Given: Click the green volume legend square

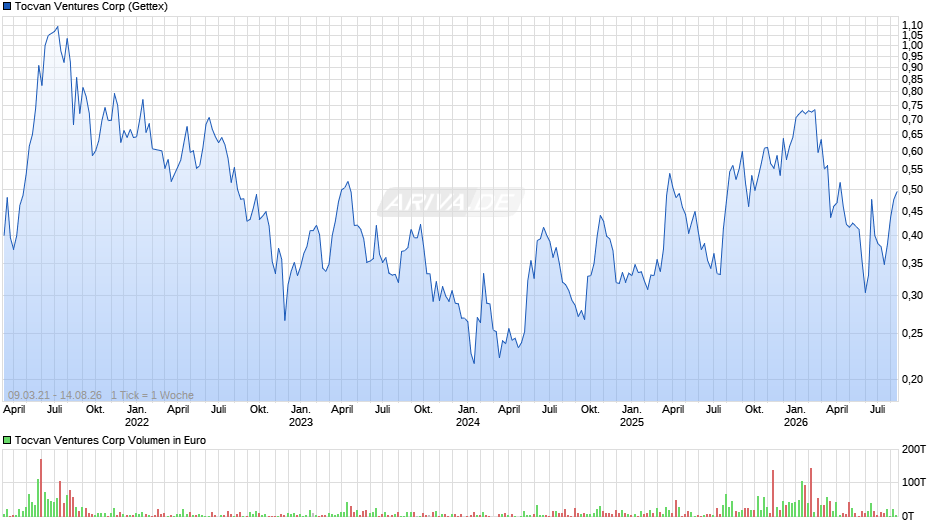Looking at the screenshot, I should pos(7,440).
